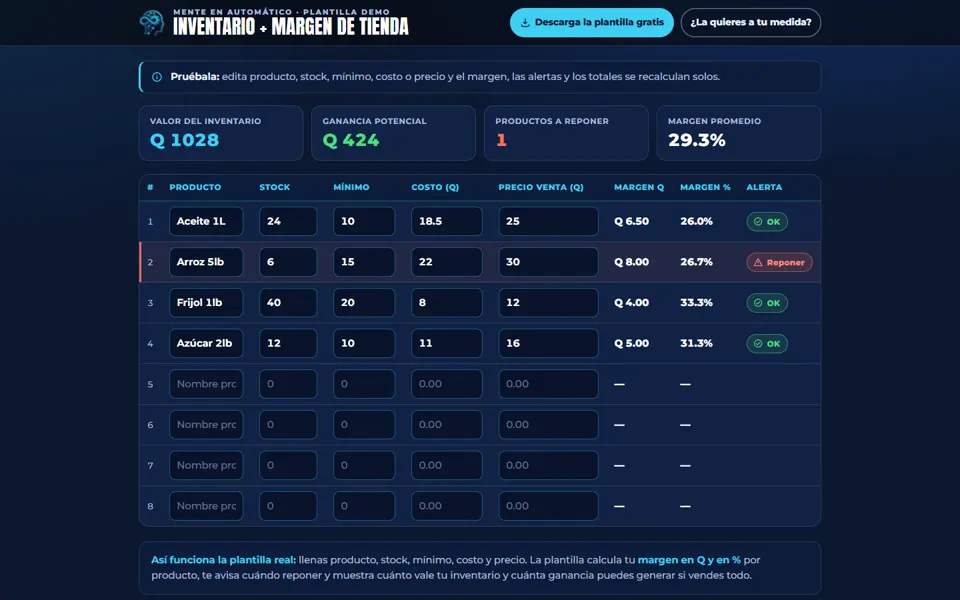The width and height of the screenshot is (960, 600).
Task: Click the brain logo icon in header
Action: 151,23
